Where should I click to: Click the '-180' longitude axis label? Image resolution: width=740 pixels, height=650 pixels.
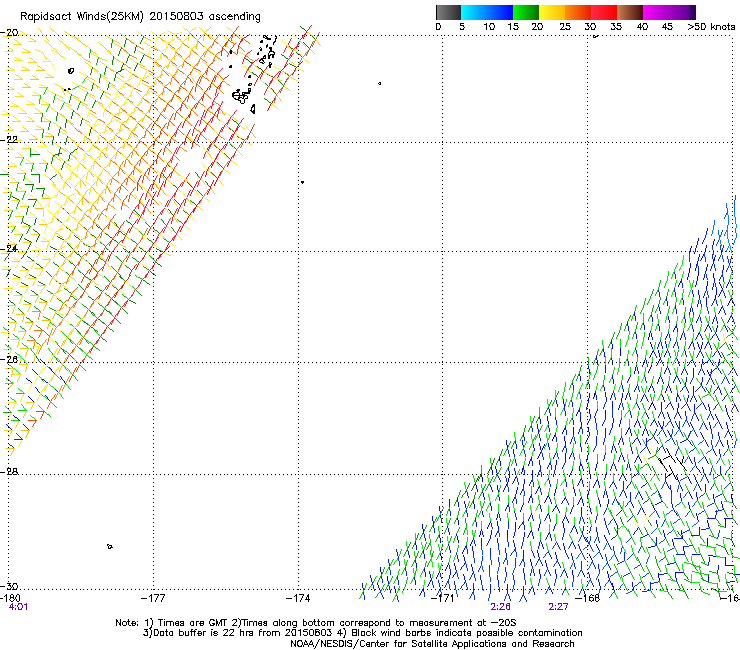(10, 598)
